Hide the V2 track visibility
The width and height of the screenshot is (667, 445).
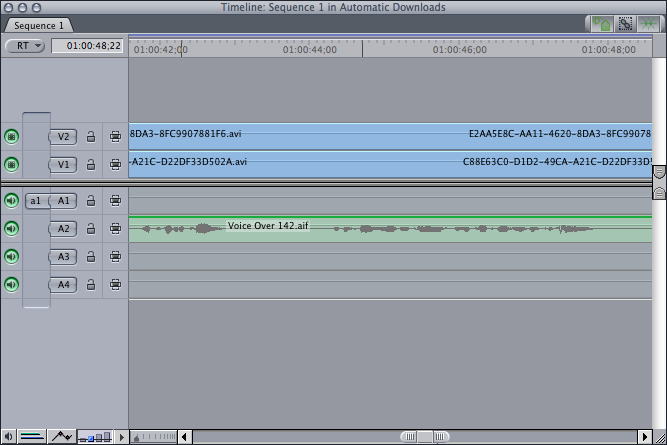[x=11, y=137]
